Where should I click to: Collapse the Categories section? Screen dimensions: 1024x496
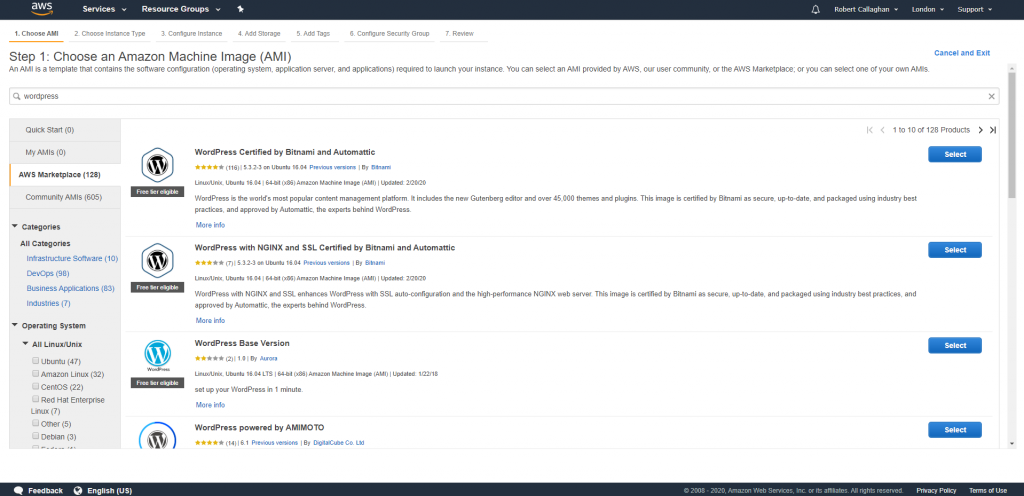point(15,226)
